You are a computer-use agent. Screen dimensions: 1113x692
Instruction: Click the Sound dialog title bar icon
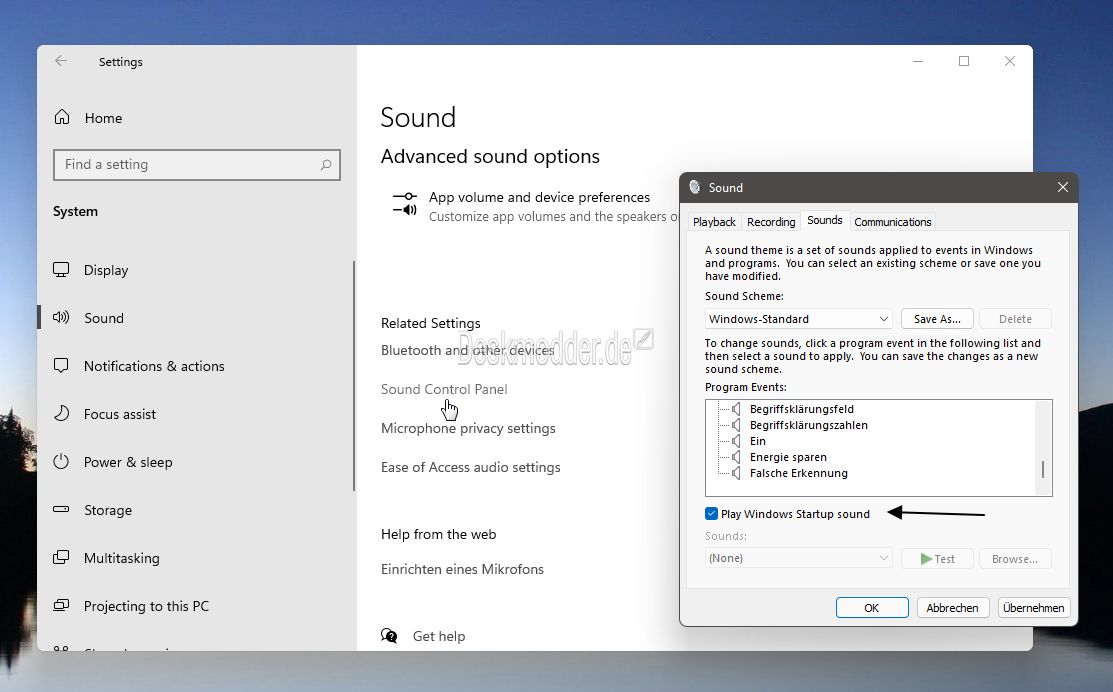coord(695,187)
